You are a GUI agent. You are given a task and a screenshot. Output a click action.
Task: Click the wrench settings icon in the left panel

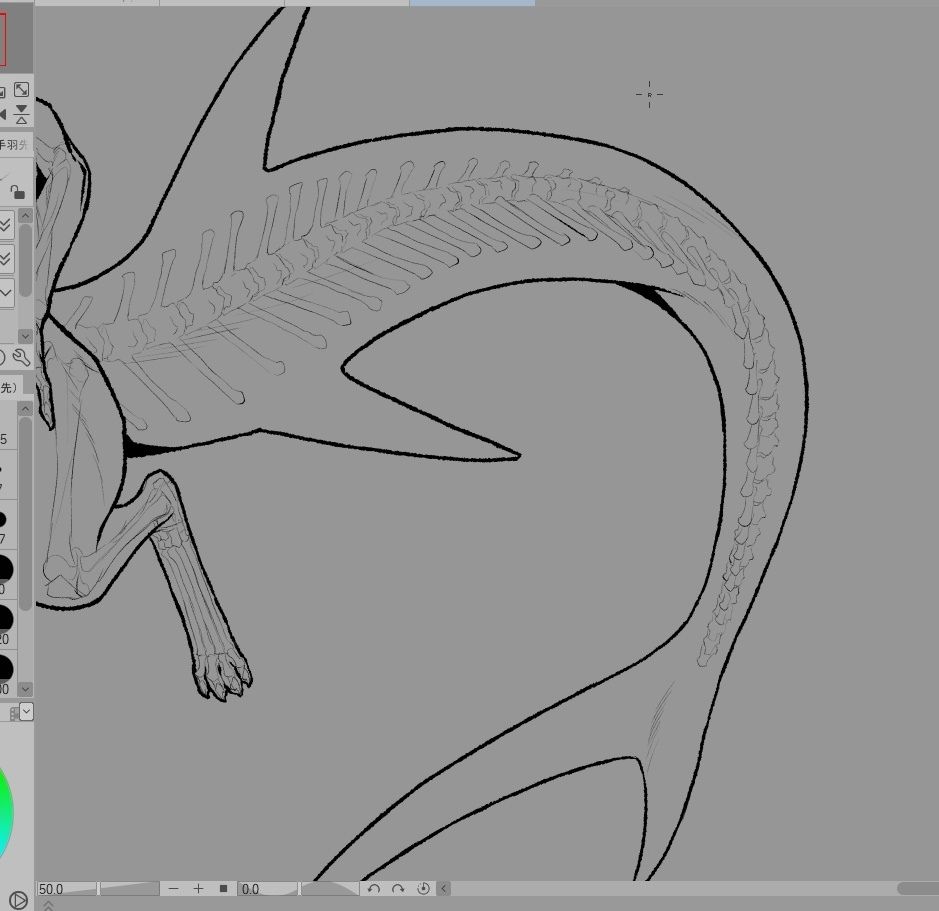point(21,358)
